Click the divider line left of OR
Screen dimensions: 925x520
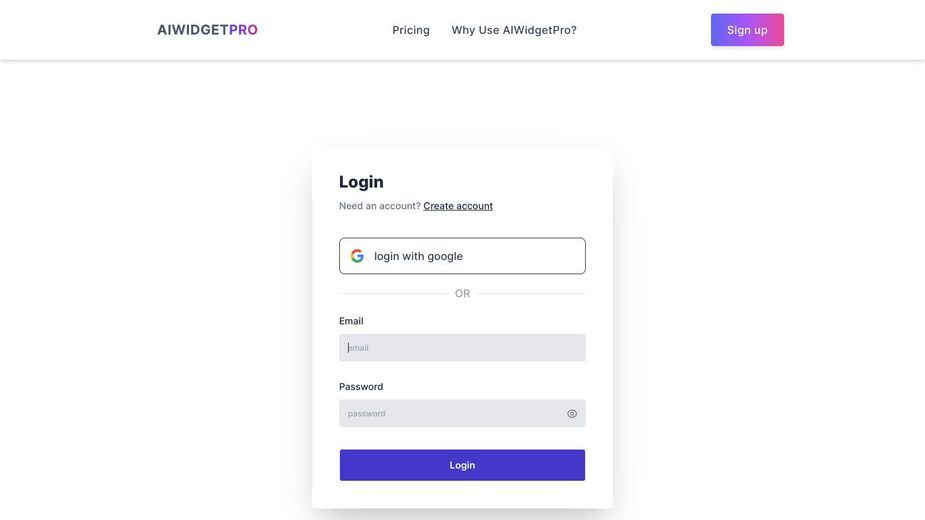393,293
